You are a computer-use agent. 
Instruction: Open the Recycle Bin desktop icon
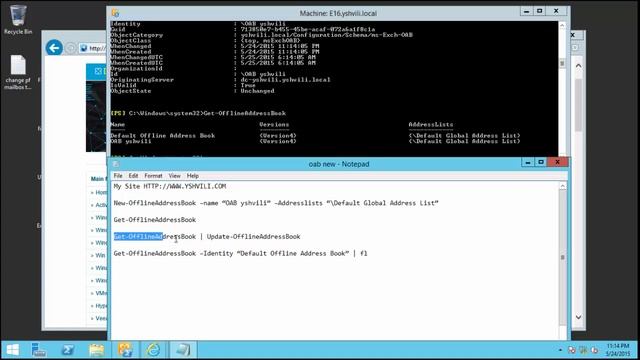(x=18, y=19)
